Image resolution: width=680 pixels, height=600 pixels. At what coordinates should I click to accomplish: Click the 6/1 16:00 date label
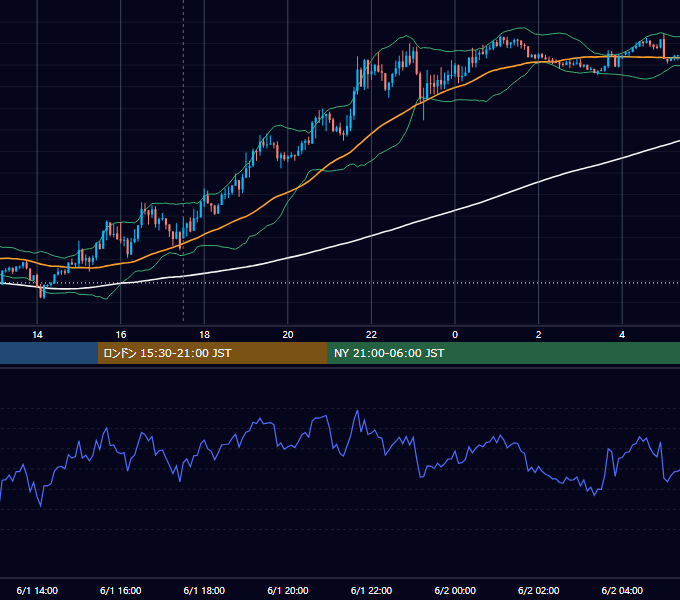click(x=121, y=590)
